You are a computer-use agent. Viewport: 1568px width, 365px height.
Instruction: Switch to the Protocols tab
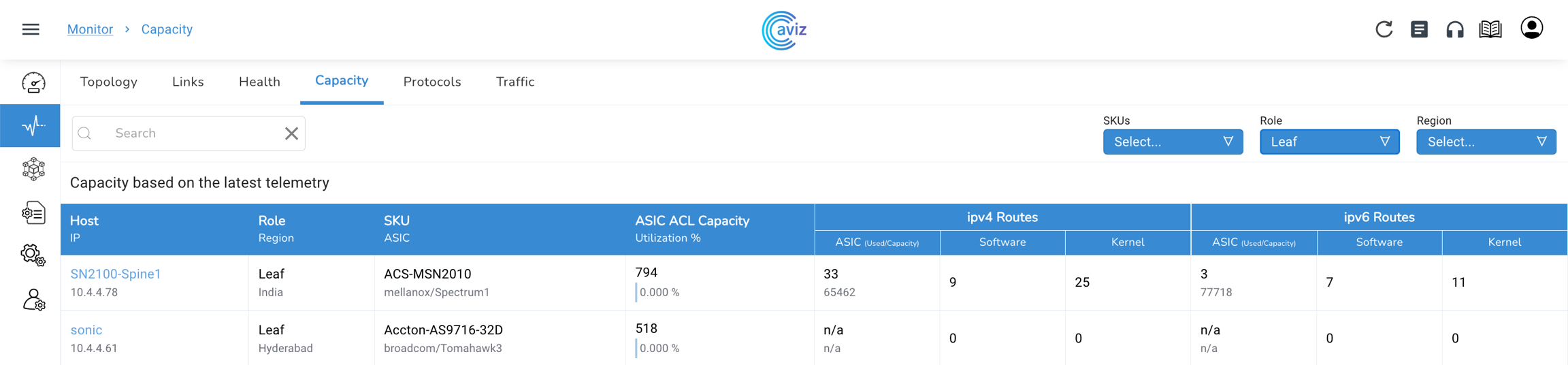pyautogui.click(x=432, y=82)
